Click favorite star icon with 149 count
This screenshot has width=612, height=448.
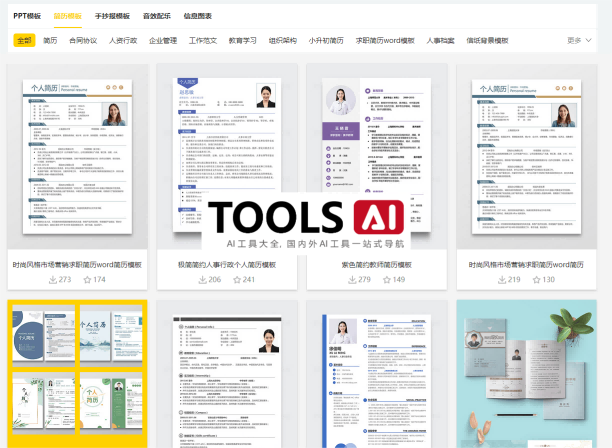[387, 279]
